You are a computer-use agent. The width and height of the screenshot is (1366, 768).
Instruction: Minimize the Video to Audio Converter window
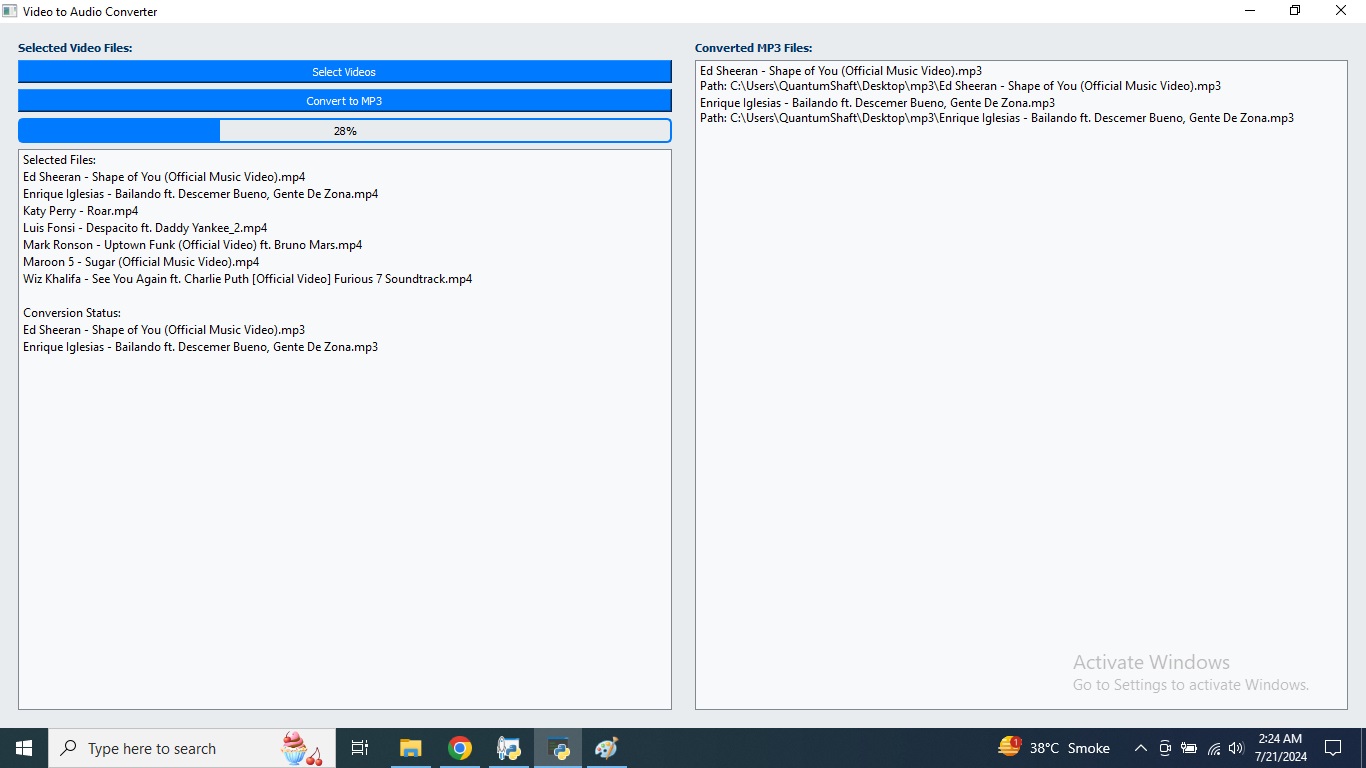tap(1250, 11)
